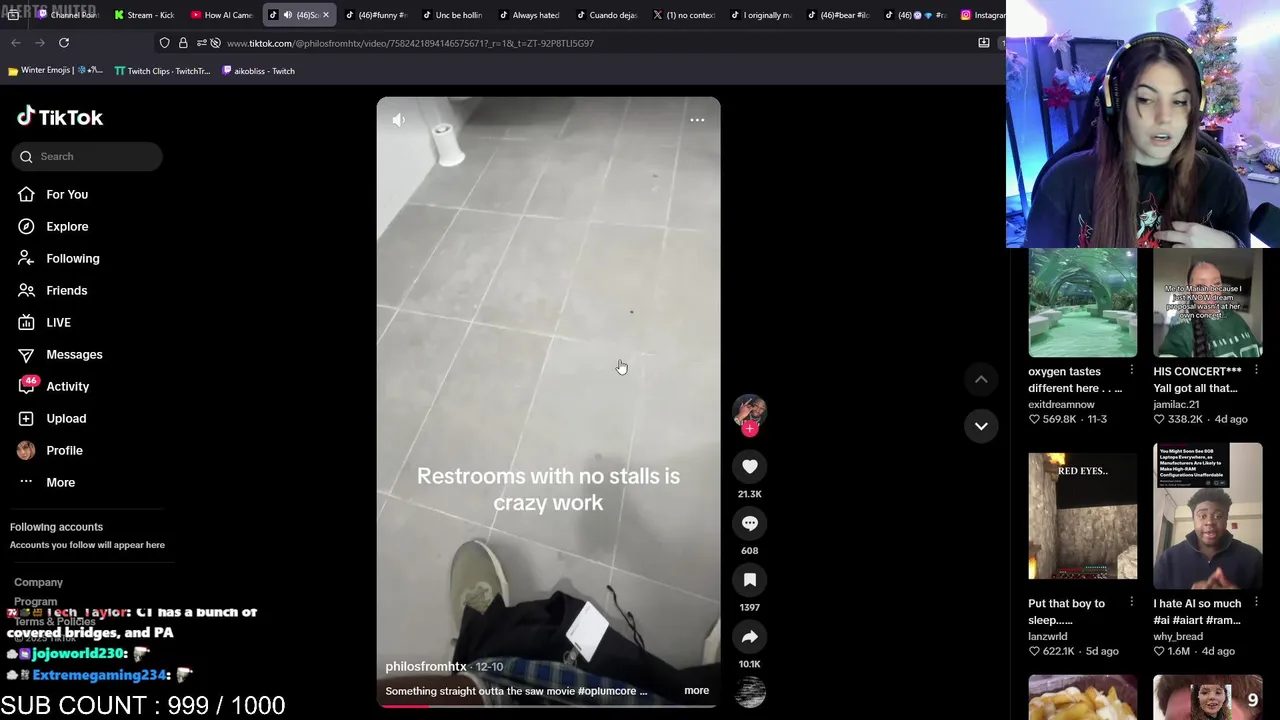Open options for Put that boy video
1280x720 pixels.
(1131, 602)
